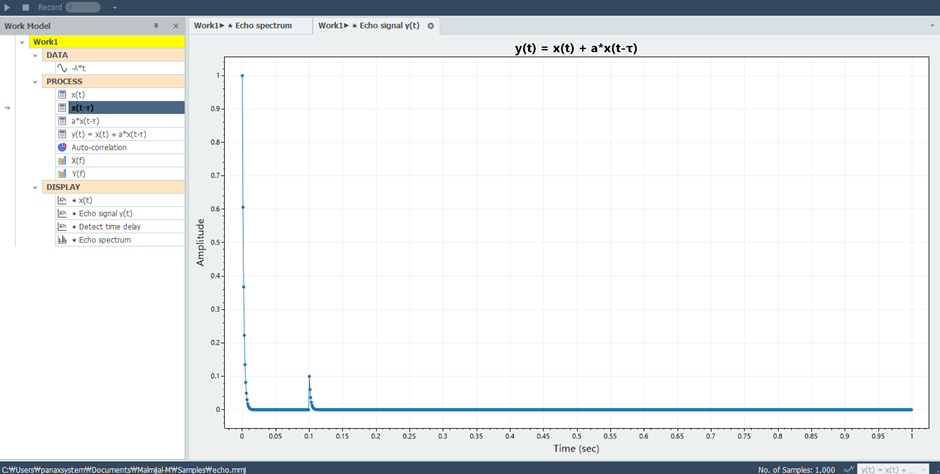Click the x(t) calculator icon
The width and height of the screenshot is (940, 474).
[x=62, y=95]
